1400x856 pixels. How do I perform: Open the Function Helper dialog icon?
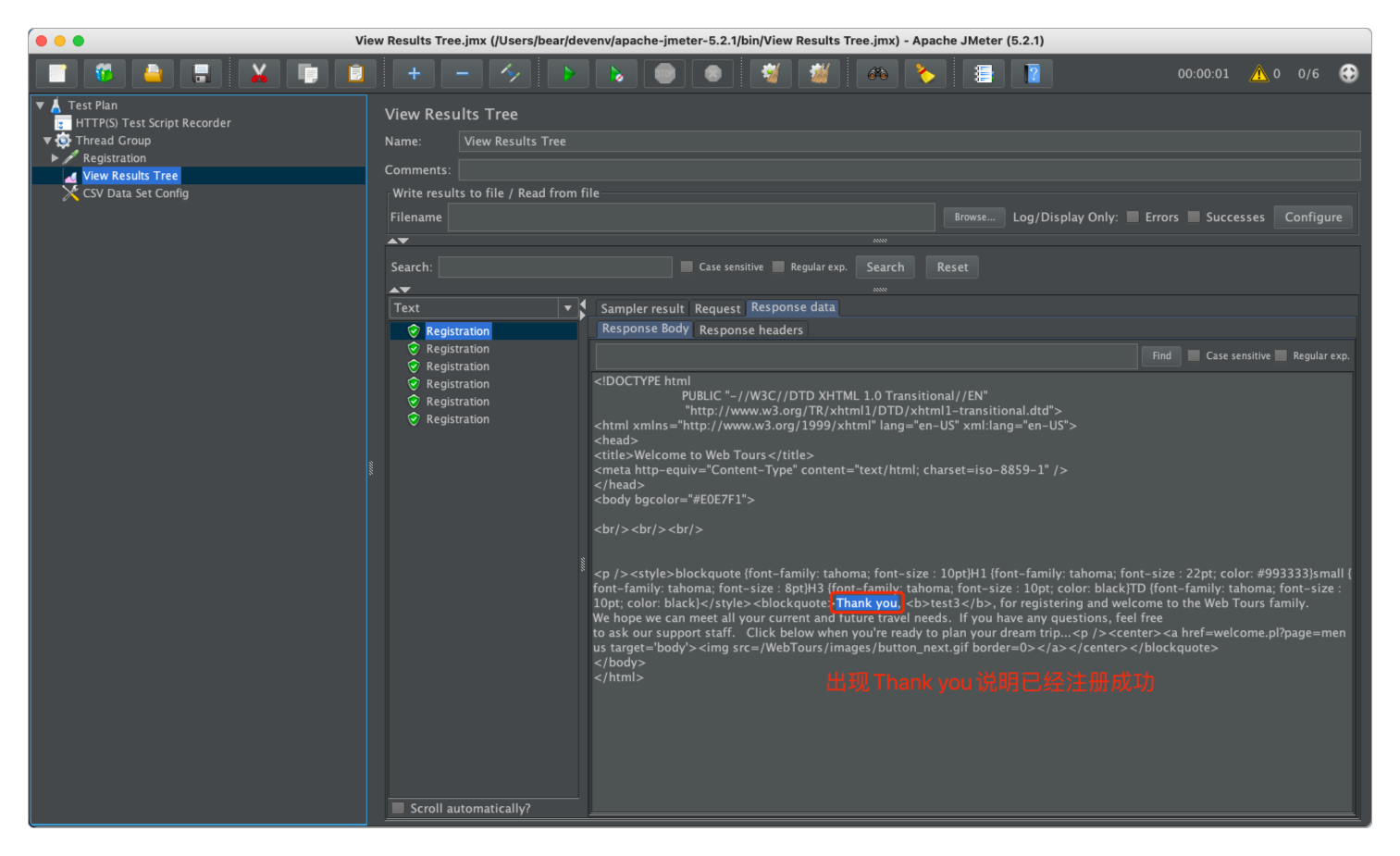tap(984, 73)
